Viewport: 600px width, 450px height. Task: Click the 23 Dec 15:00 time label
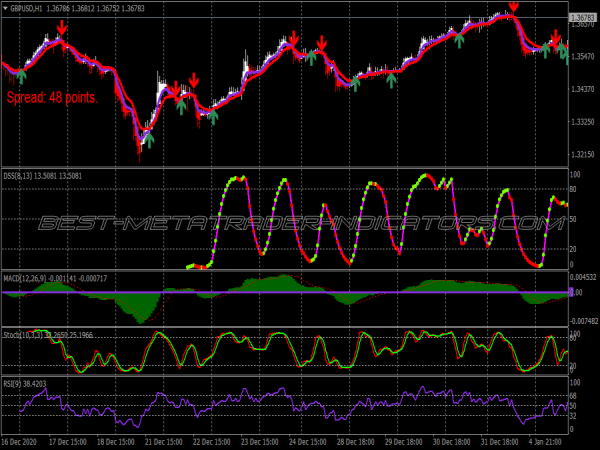[x=259, y=442]
